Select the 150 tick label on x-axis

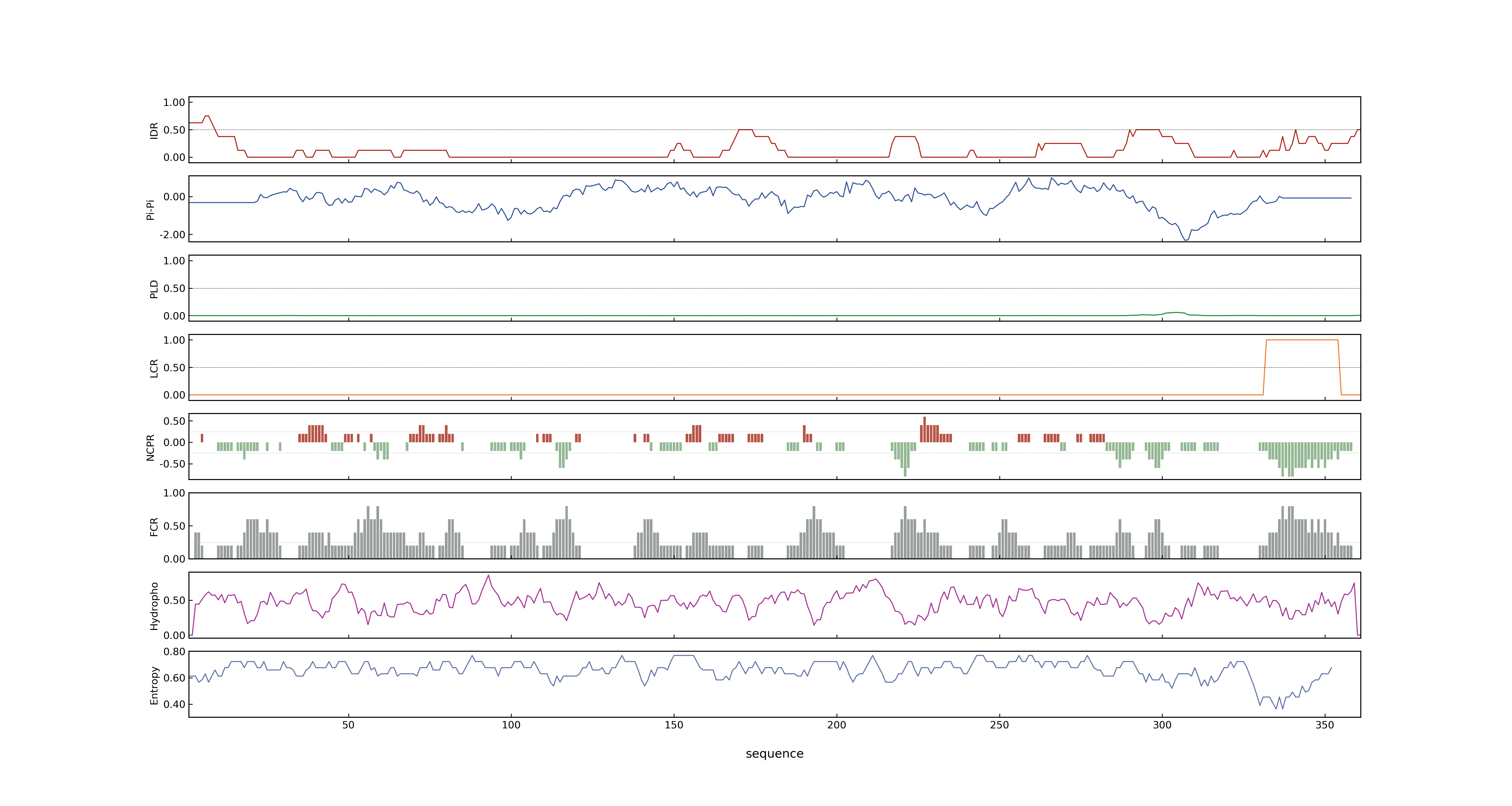(x=674, y=725)
